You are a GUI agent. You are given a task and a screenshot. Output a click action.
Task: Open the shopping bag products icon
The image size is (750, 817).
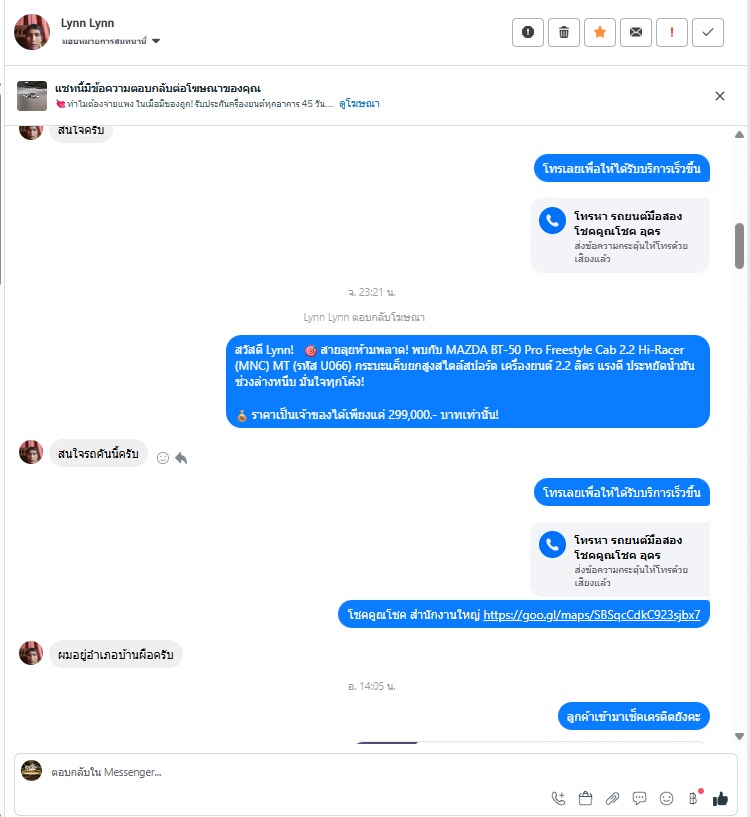[585, 798]
